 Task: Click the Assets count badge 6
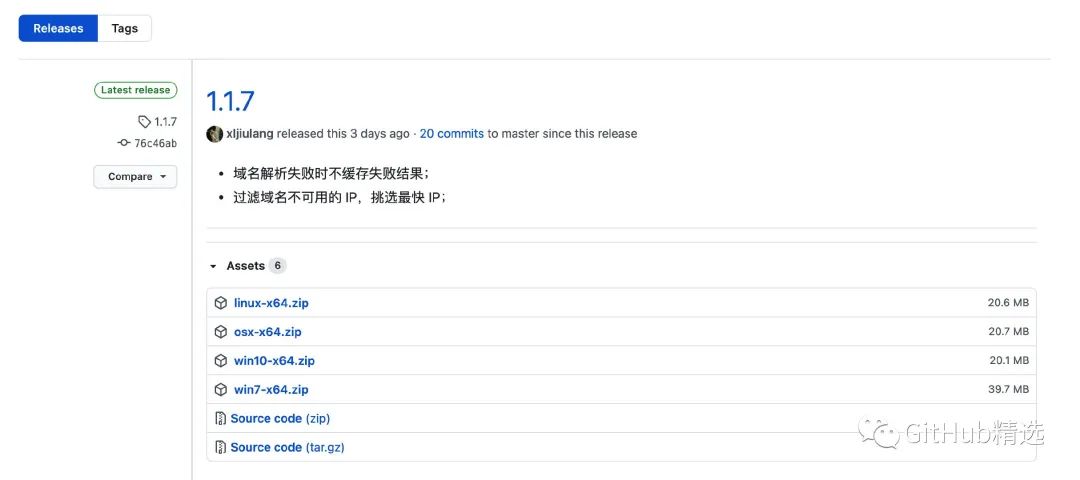[277, 266]
